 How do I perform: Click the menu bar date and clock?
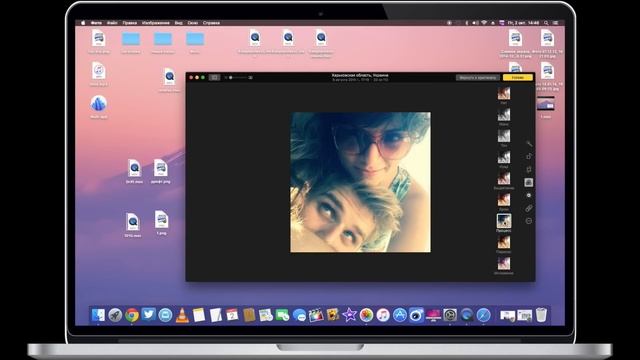523,23
